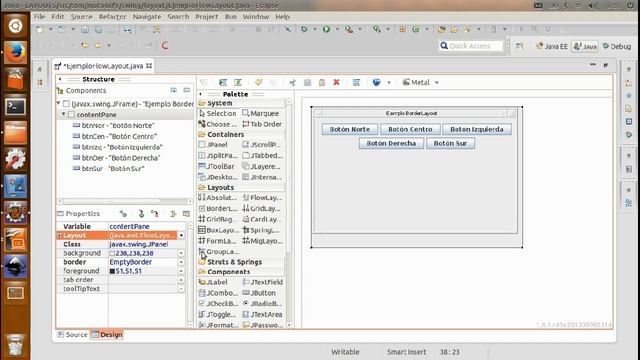The width and height of the screenshot is (640, 360).
Task: Select the JComboBox palette component
Action: (218, 293)
